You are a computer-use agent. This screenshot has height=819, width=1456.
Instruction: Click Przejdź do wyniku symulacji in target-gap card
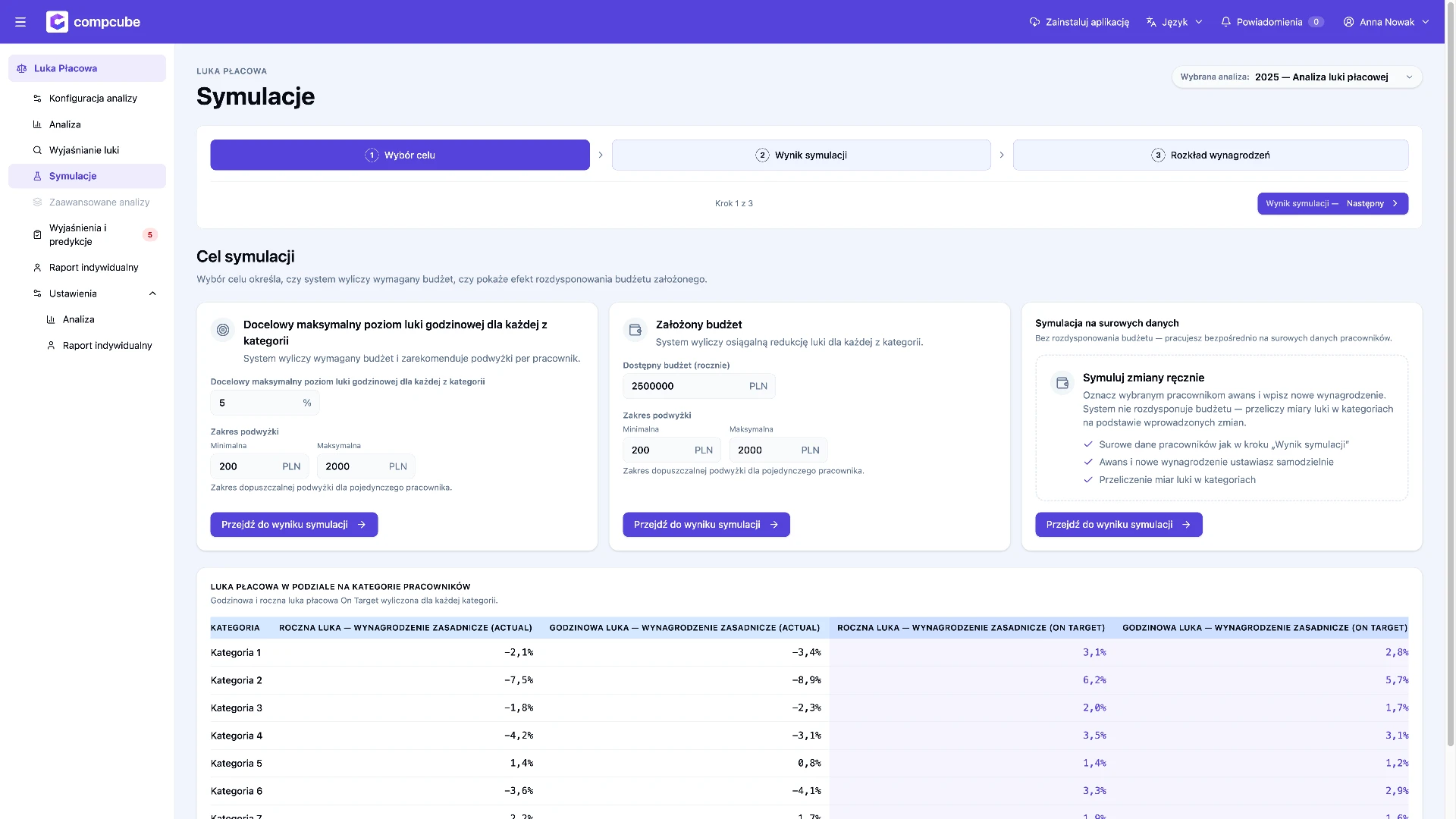click(293, 525)
